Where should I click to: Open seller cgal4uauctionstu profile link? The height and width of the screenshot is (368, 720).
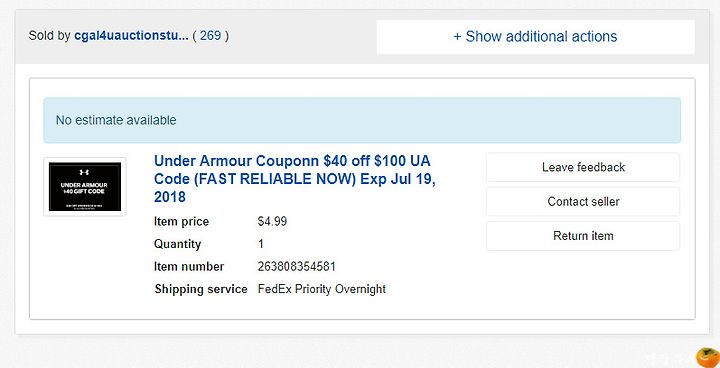coord(131,36)
